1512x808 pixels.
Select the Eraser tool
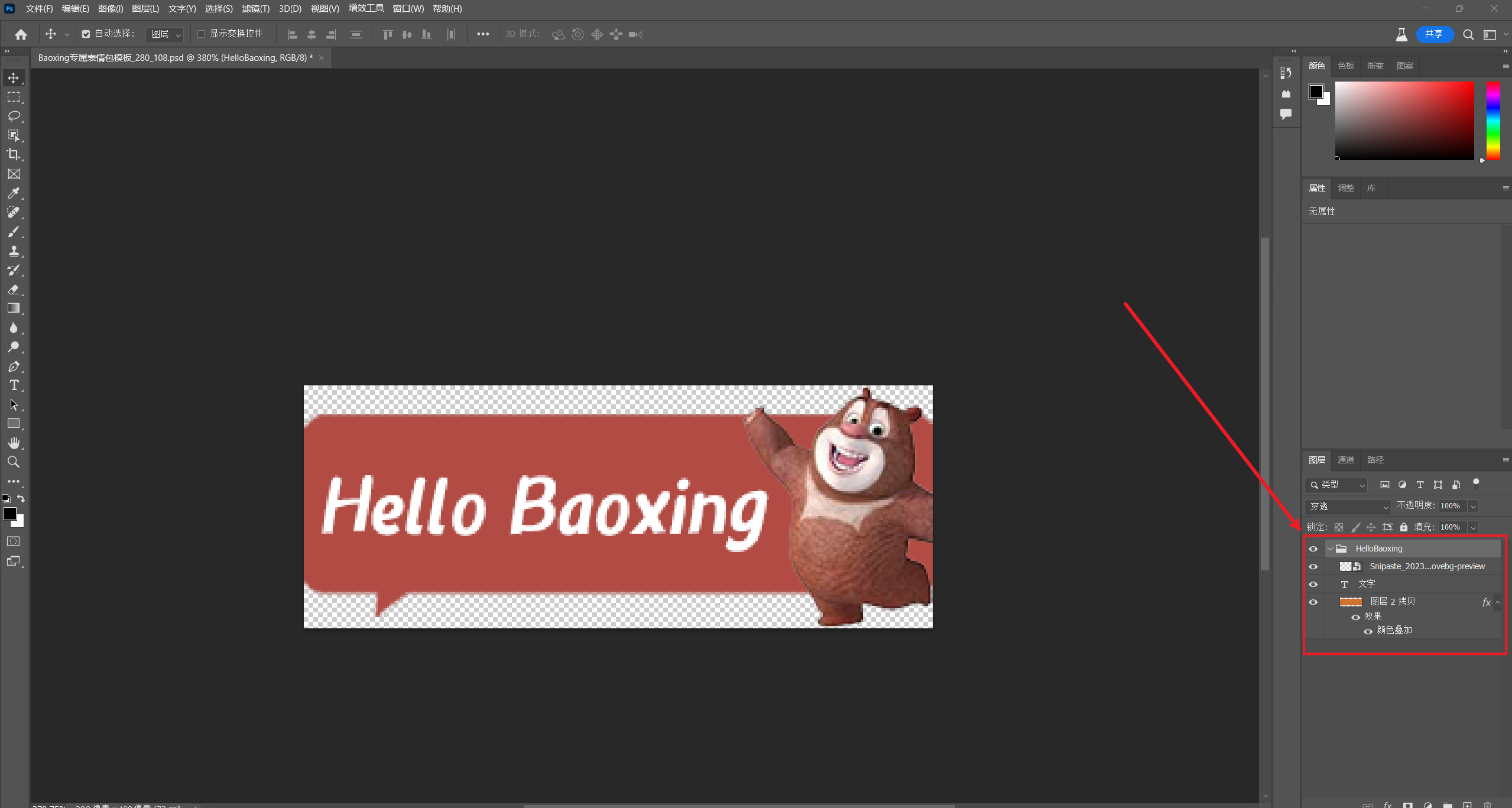coord(14,289)
